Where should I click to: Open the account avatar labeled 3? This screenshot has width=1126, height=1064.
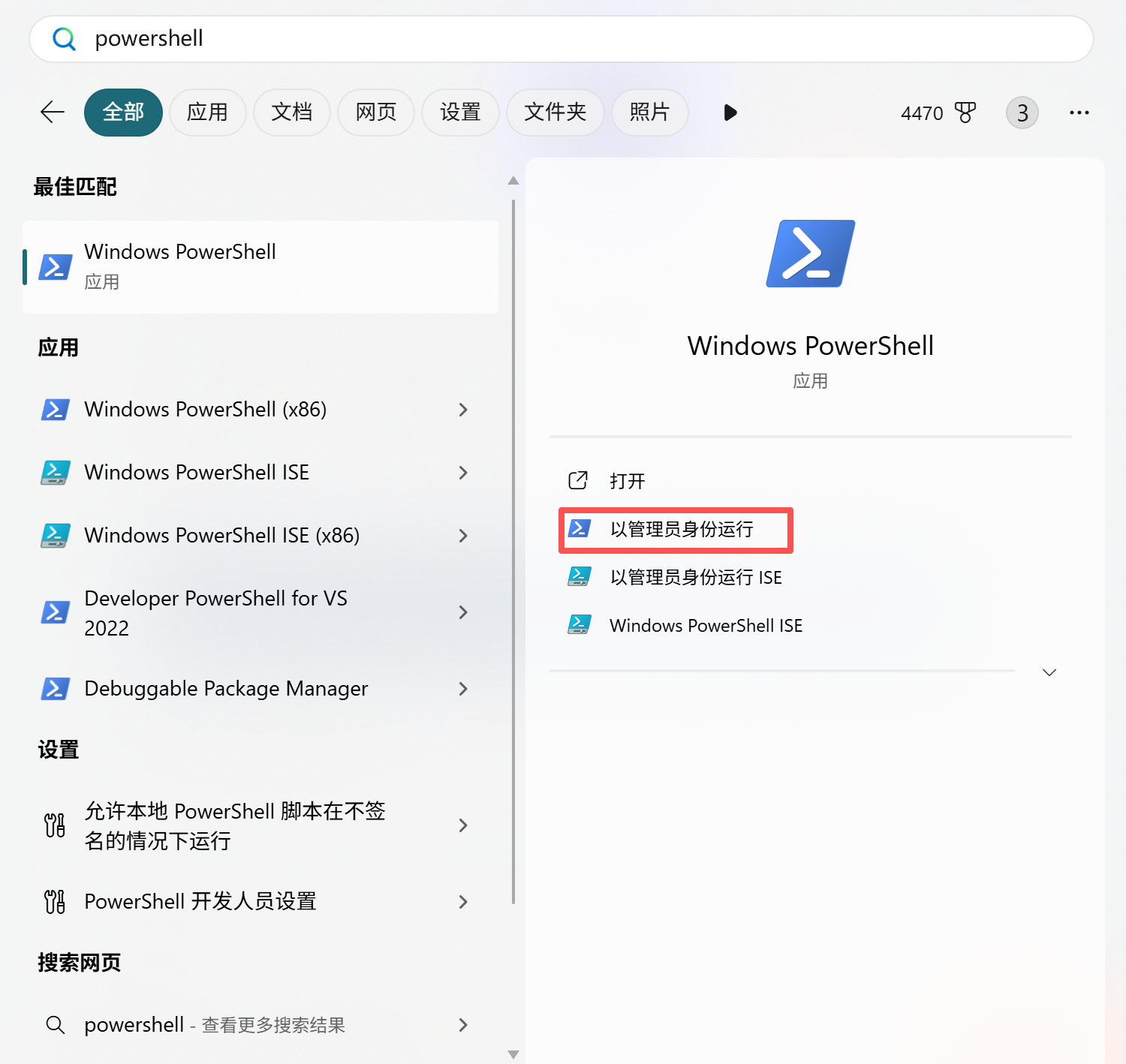click(1022, 113)
